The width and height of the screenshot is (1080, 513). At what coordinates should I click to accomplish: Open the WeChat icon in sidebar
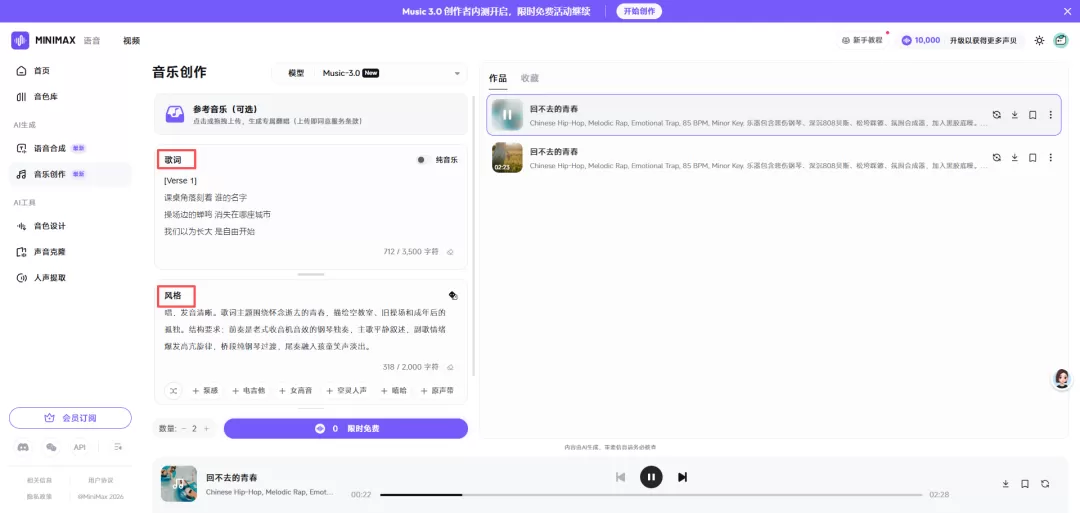coord(51,448)
